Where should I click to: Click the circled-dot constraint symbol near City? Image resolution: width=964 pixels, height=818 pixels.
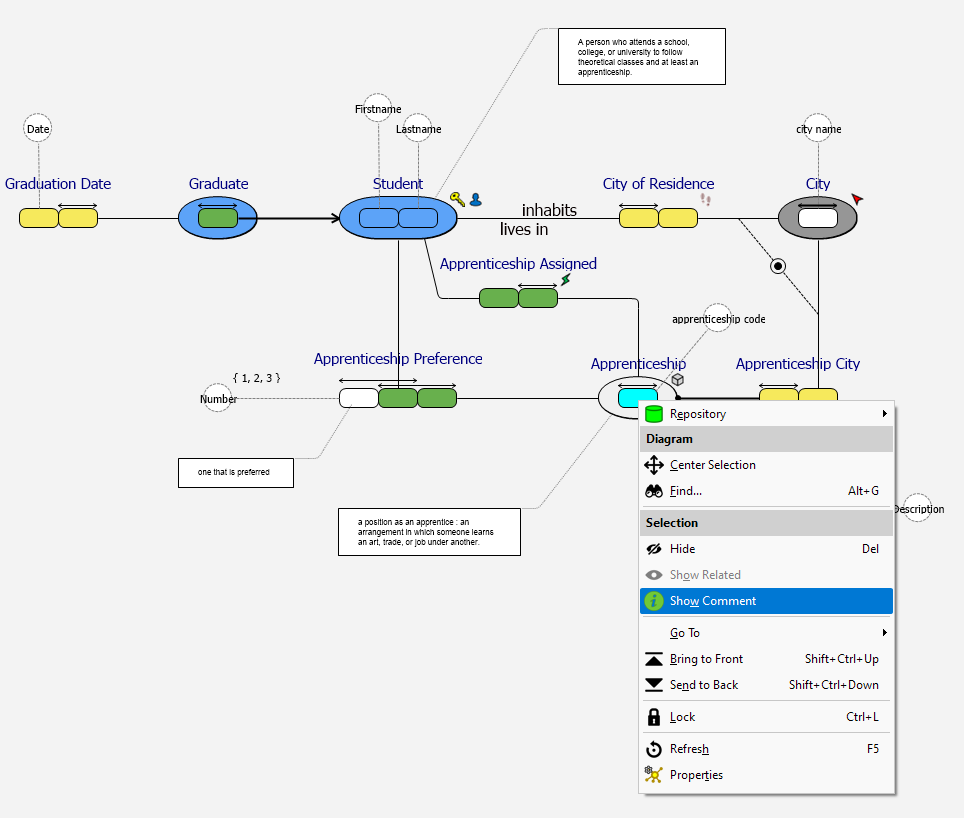[x=778, y=266]
